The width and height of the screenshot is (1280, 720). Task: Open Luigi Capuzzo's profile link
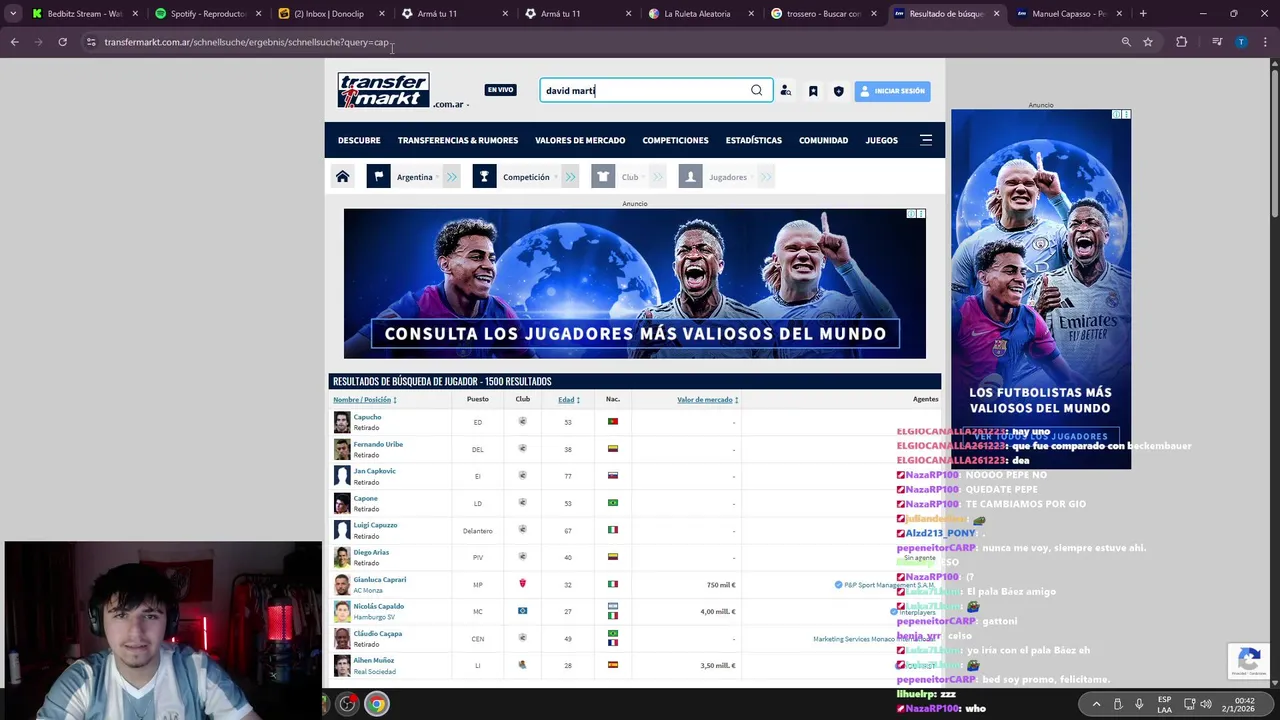pos(375,525)
